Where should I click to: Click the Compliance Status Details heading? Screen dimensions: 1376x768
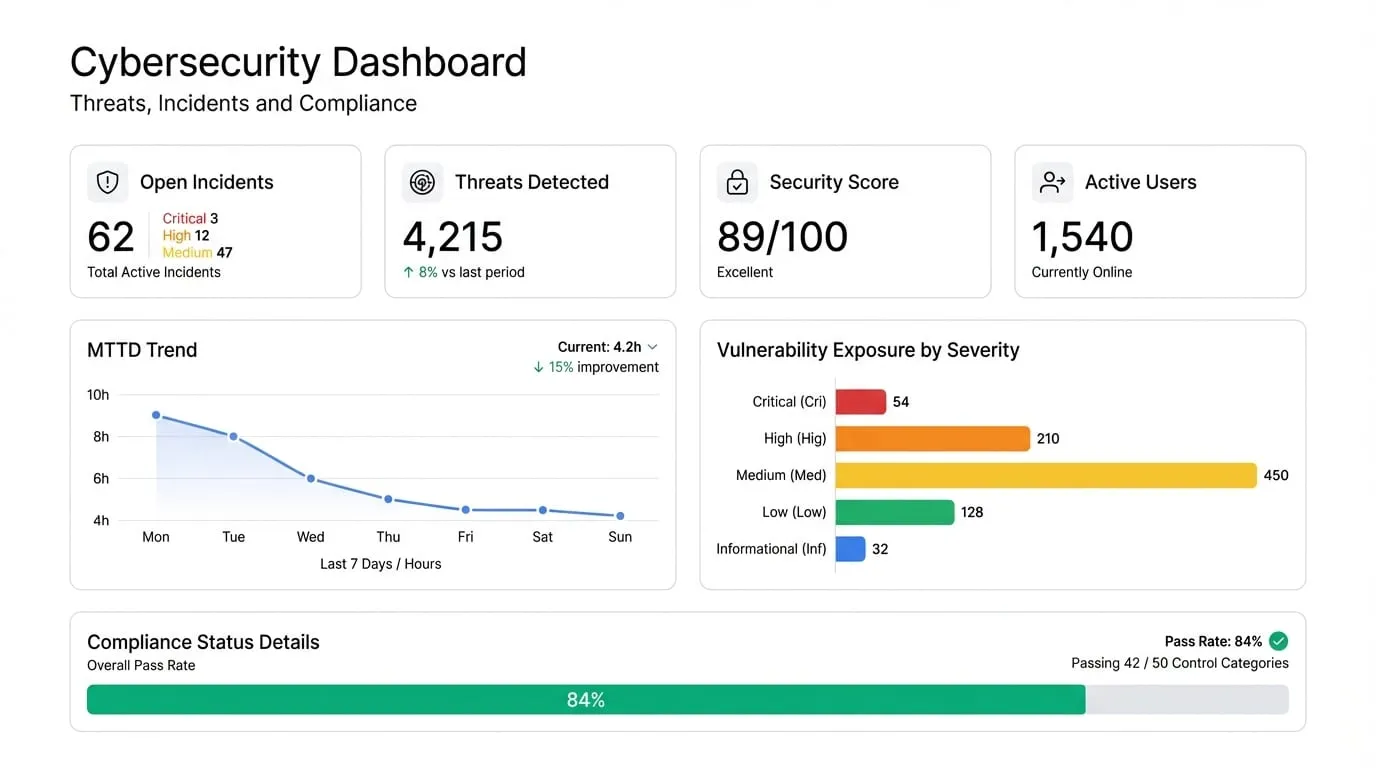click(203, 642)
